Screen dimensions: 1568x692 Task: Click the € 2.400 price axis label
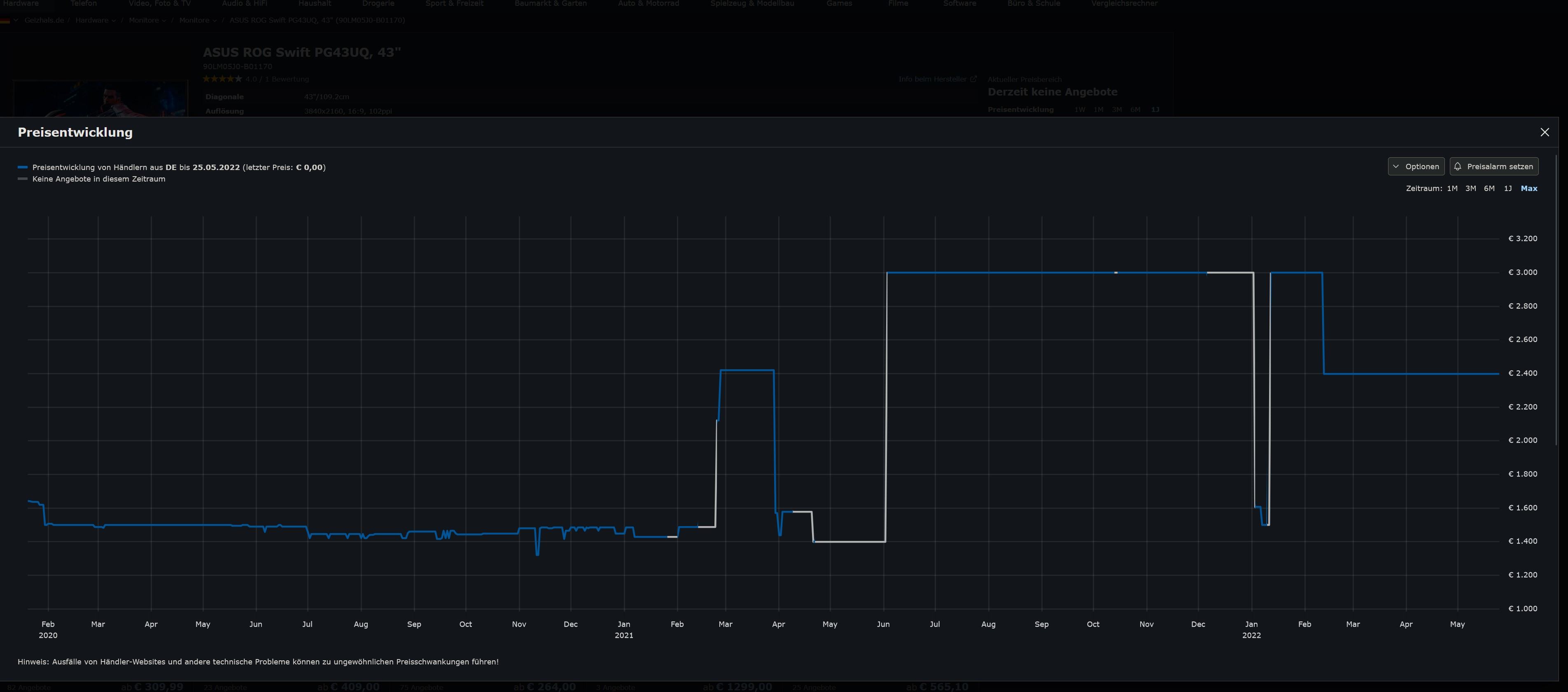tap(1522, 373)
